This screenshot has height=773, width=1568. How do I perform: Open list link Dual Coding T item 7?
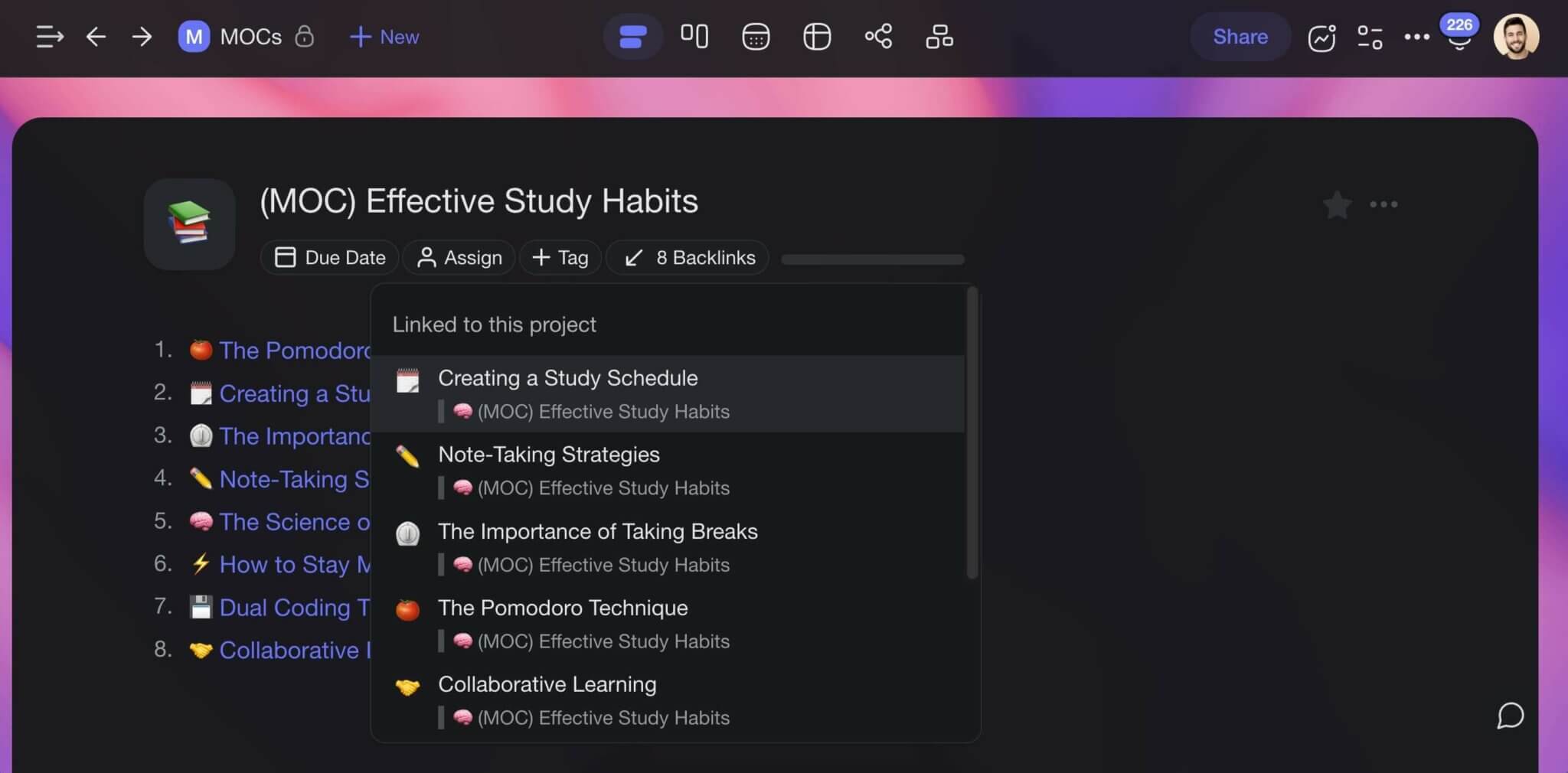[295, 608]
